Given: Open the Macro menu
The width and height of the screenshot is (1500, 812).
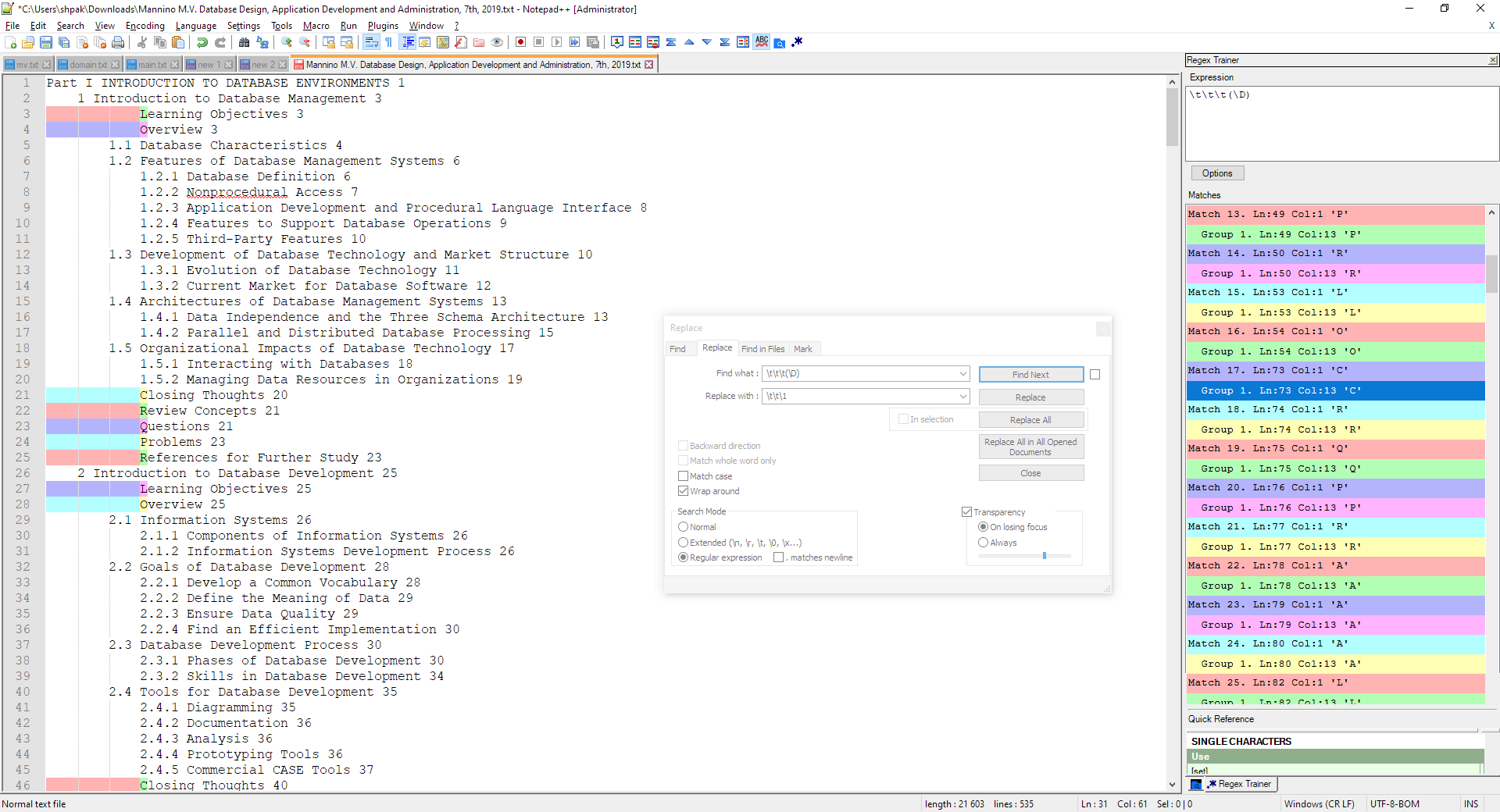Looking at the screenshot, I should [x=316, y=26].
